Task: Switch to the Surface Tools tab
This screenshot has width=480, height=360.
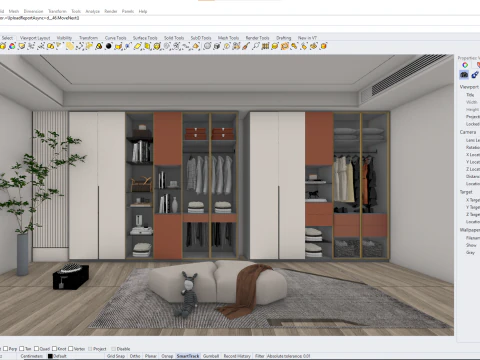Action: 145,38
